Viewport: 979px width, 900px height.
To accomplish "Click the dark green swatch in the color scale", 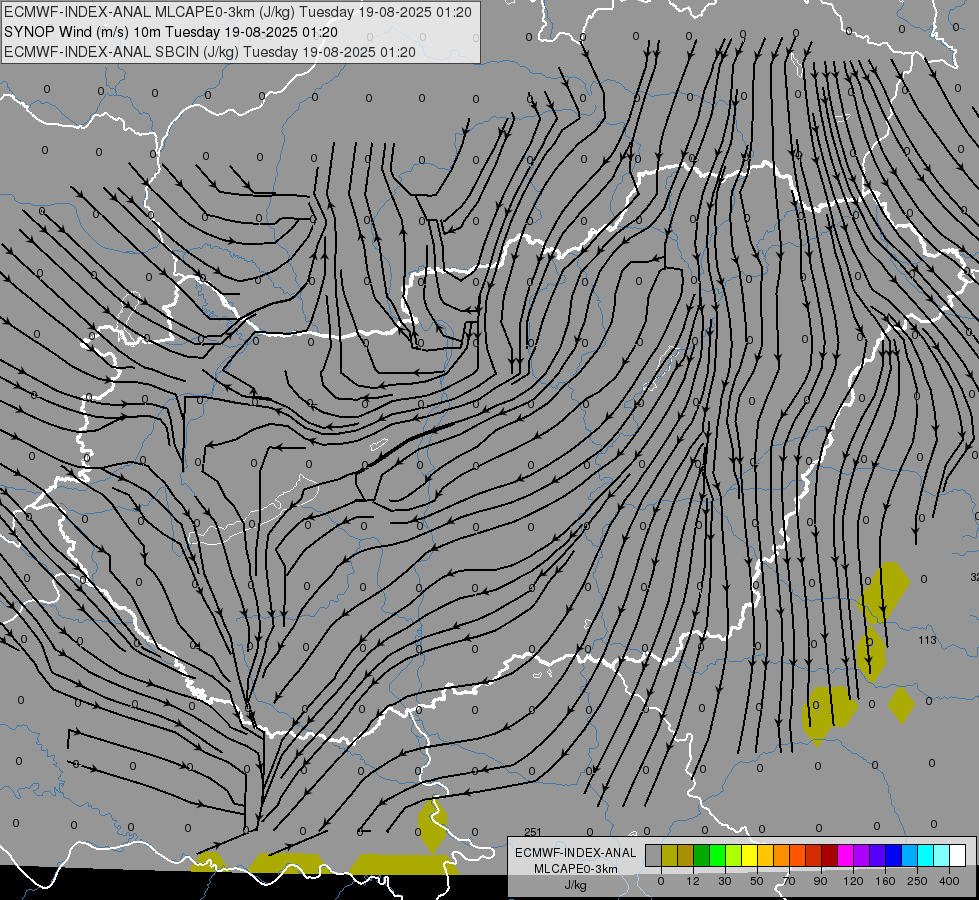I will pos(702,855).
